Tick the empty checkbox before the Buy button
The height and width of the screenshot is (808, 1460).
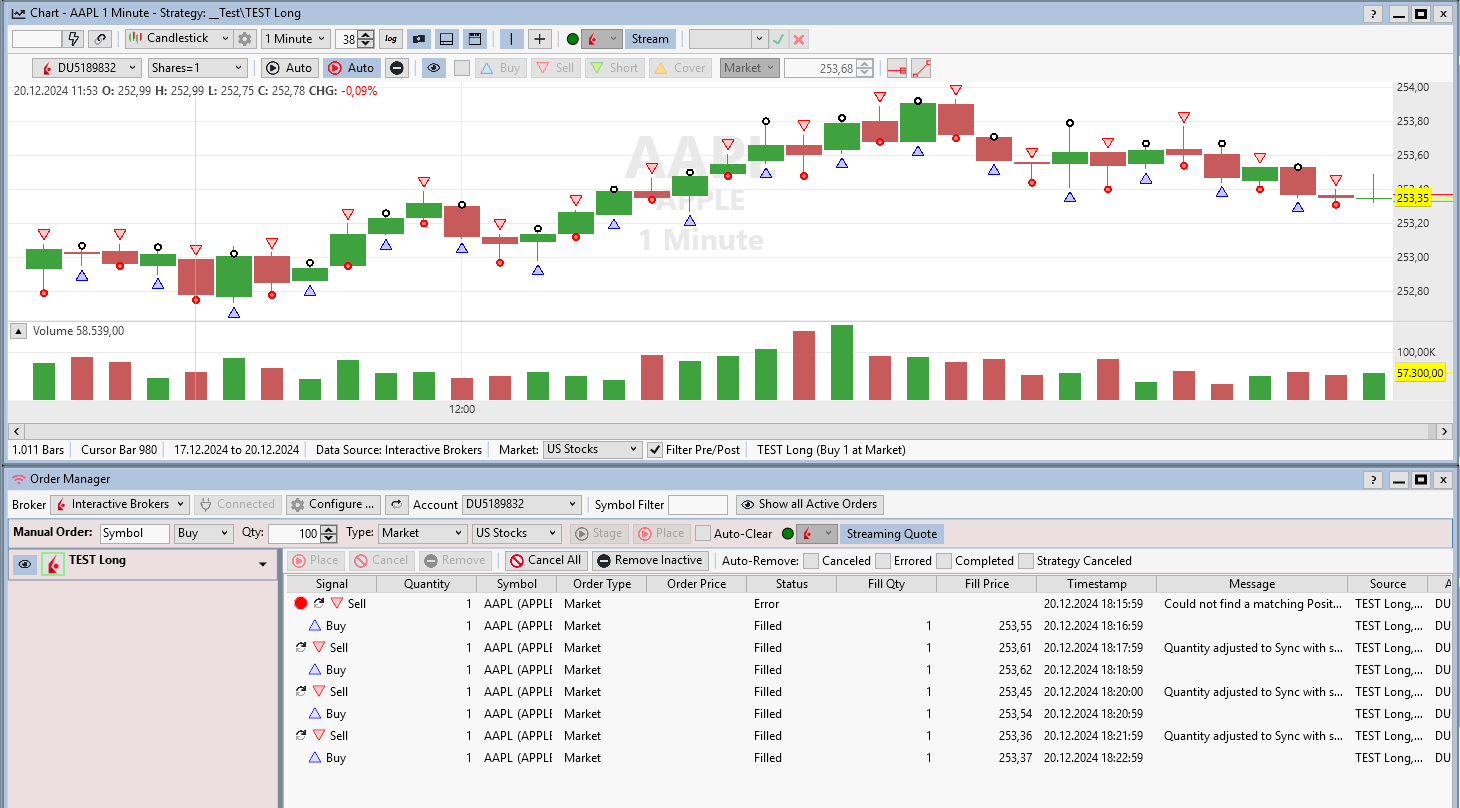pyautogui.click(x=461, y=68)
